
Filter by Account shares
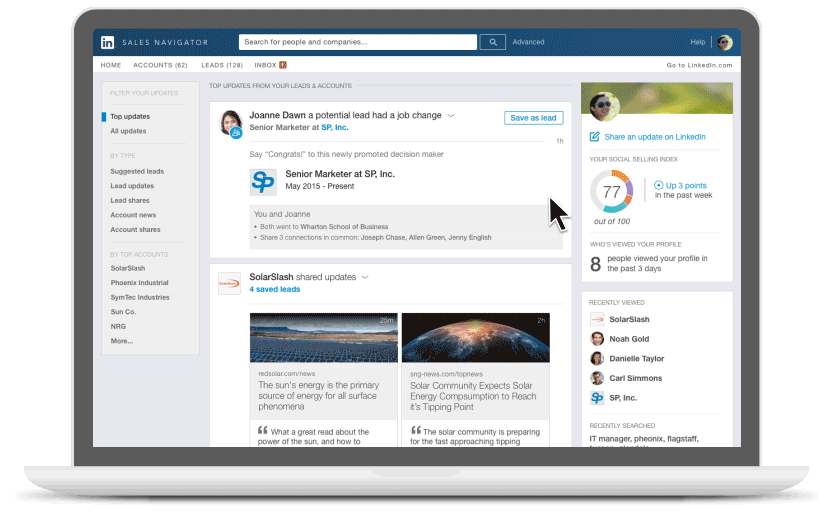tap(135, 229)
